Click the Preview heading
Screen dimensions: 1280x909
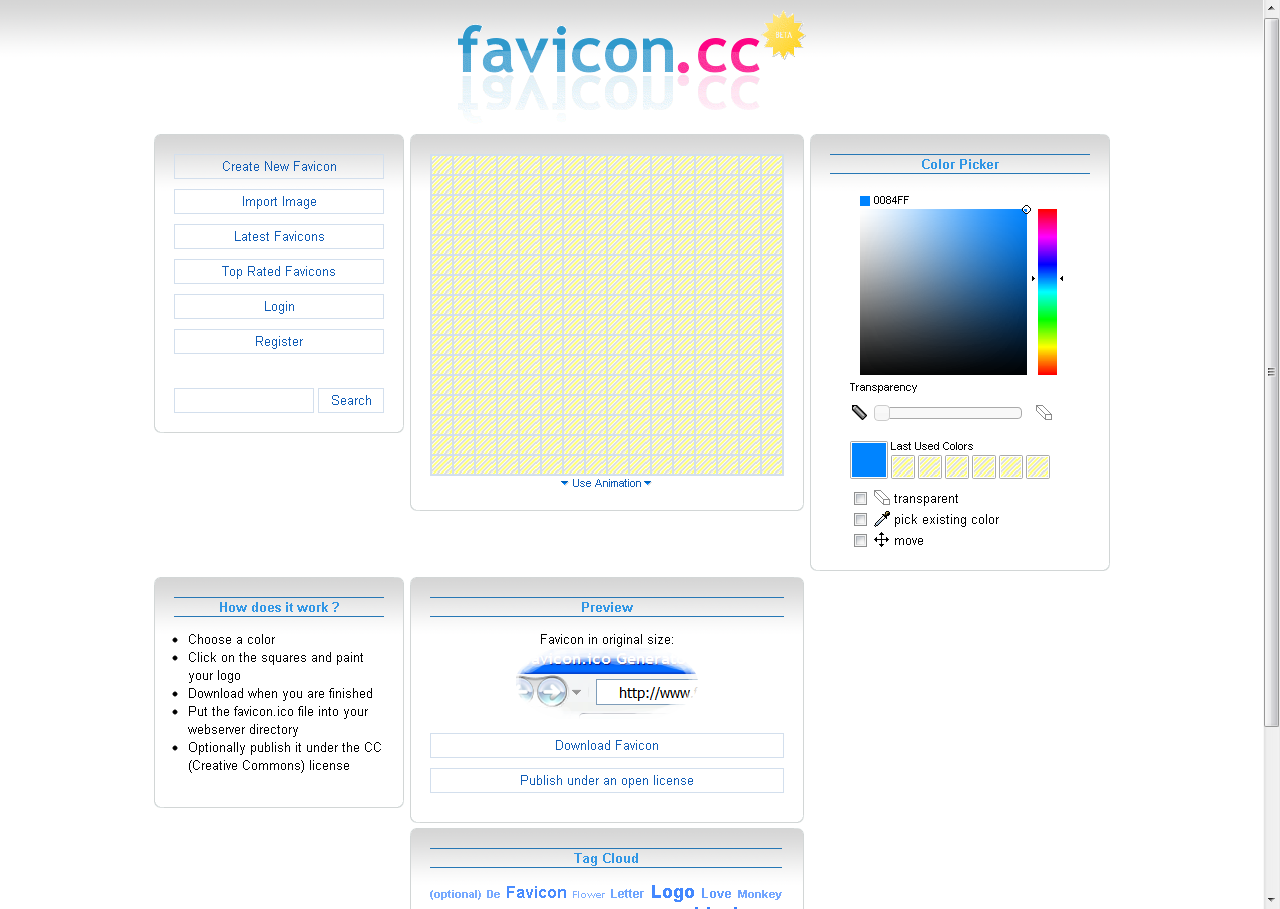[607, 607]
